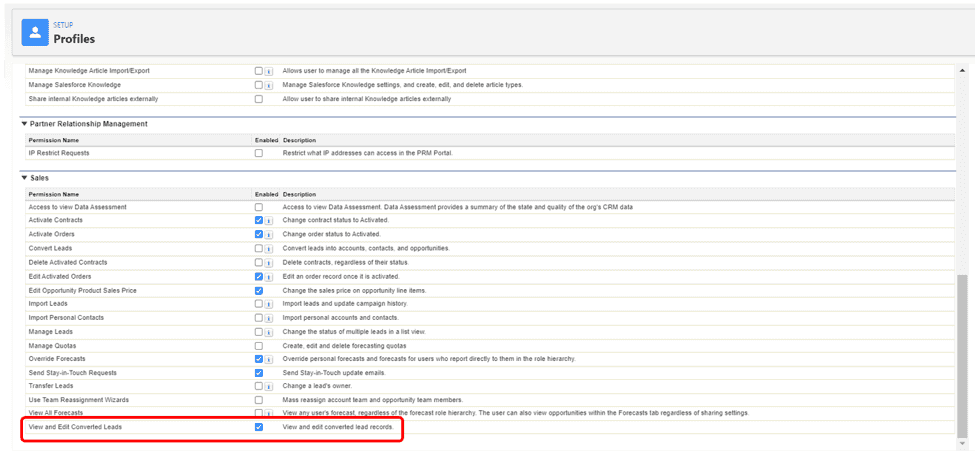Open info icon beside Activate Contracts
Screen dimensions: 975x455
pos(269,221)
